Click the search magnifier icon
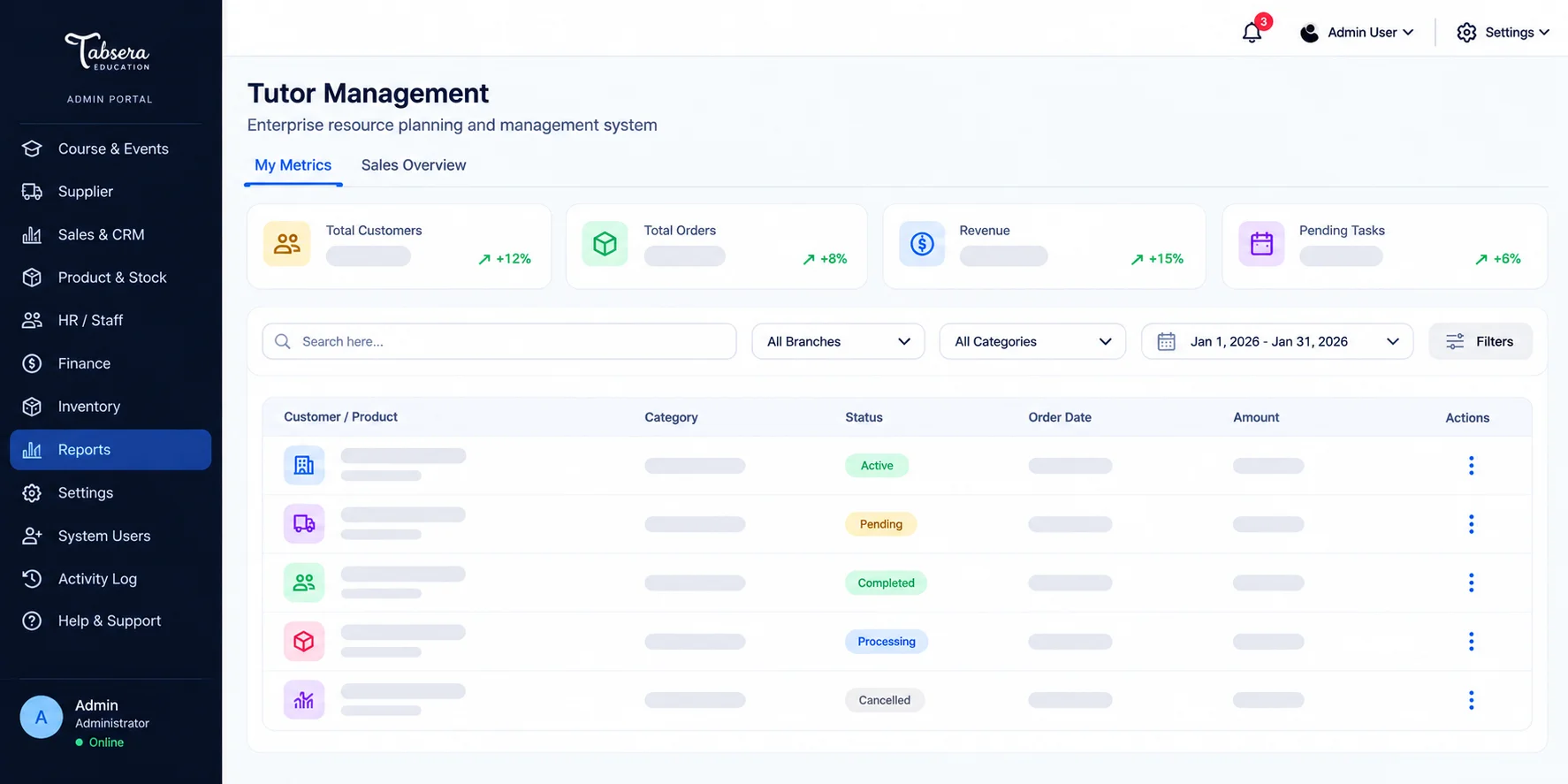The image size is (1568, 784). (x=283, y=341)
